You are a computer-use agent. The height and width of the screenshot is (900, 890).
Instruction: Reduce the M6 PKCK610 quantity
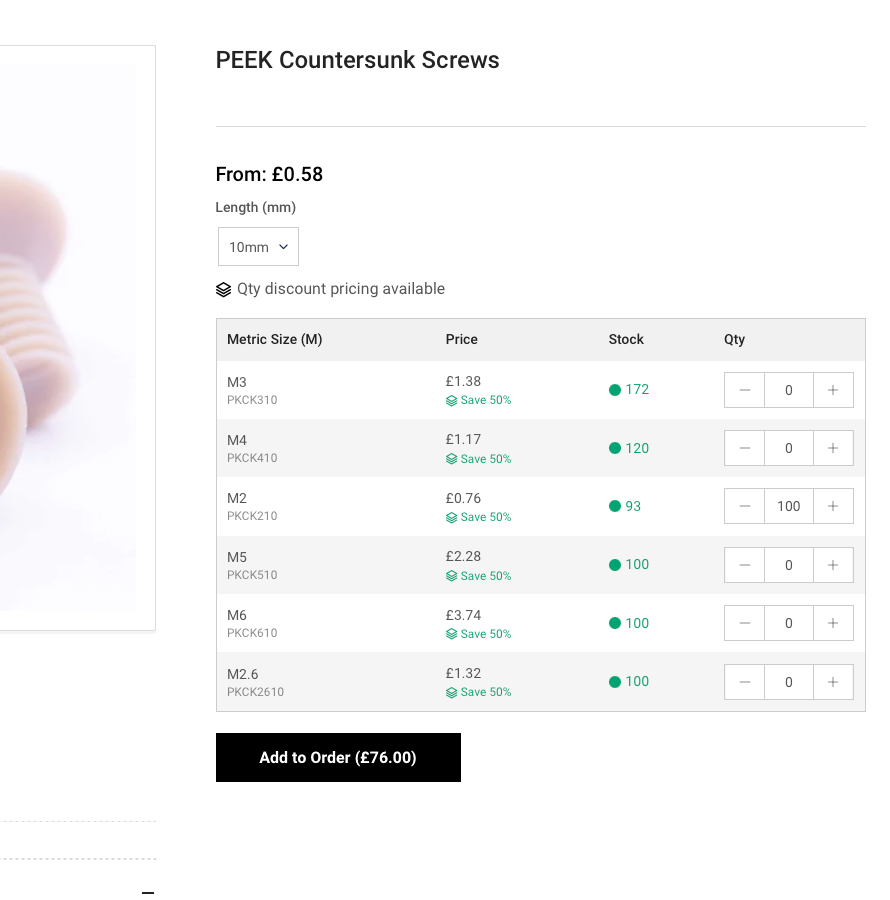click(745, 623)
